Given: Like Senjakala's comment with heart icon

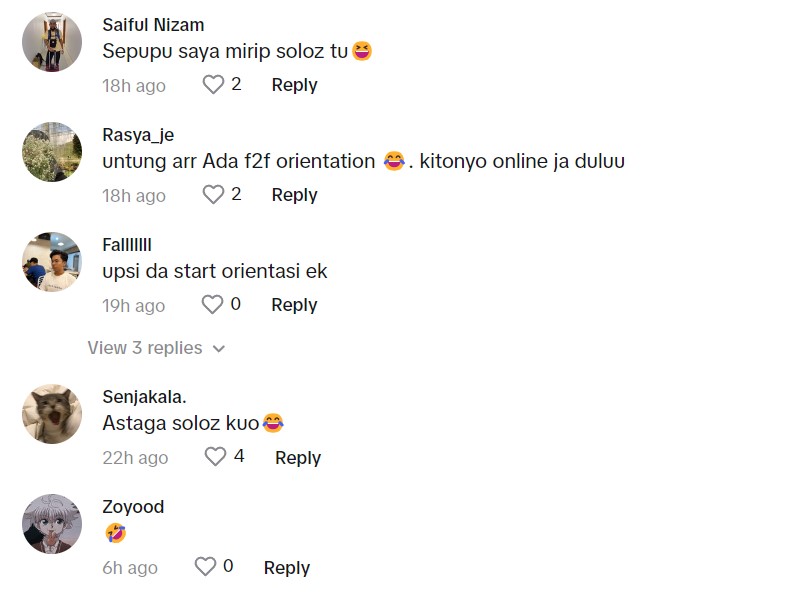Looking at the screenshot, I should [x=216, y=457].
